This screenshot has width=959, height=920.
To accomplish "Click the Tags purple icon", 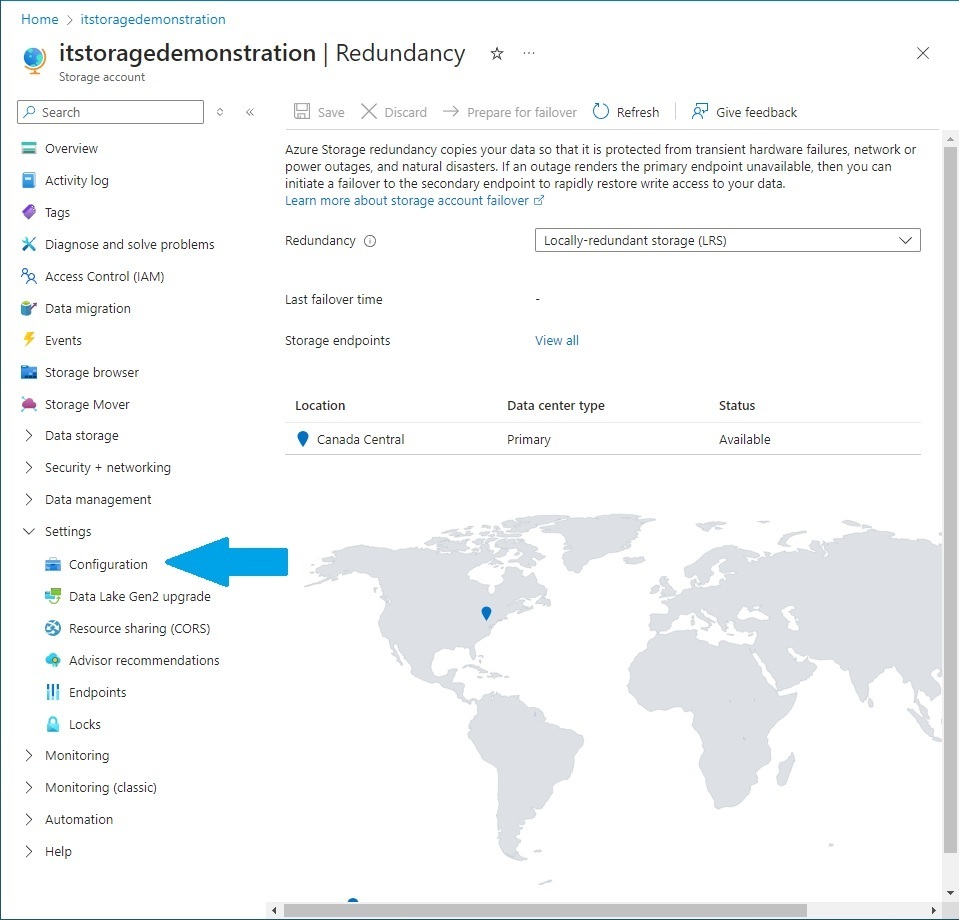I will tap(29, 212).
